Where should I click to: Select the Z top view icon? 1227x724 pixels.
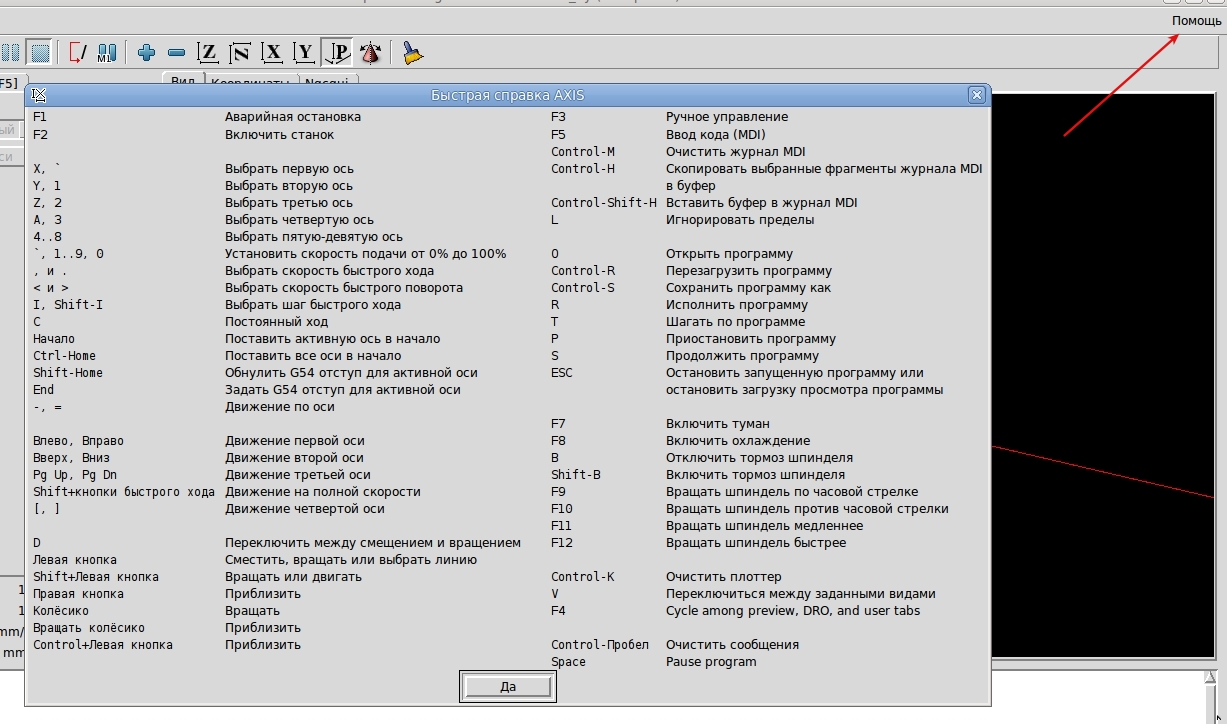pos(208,53)
